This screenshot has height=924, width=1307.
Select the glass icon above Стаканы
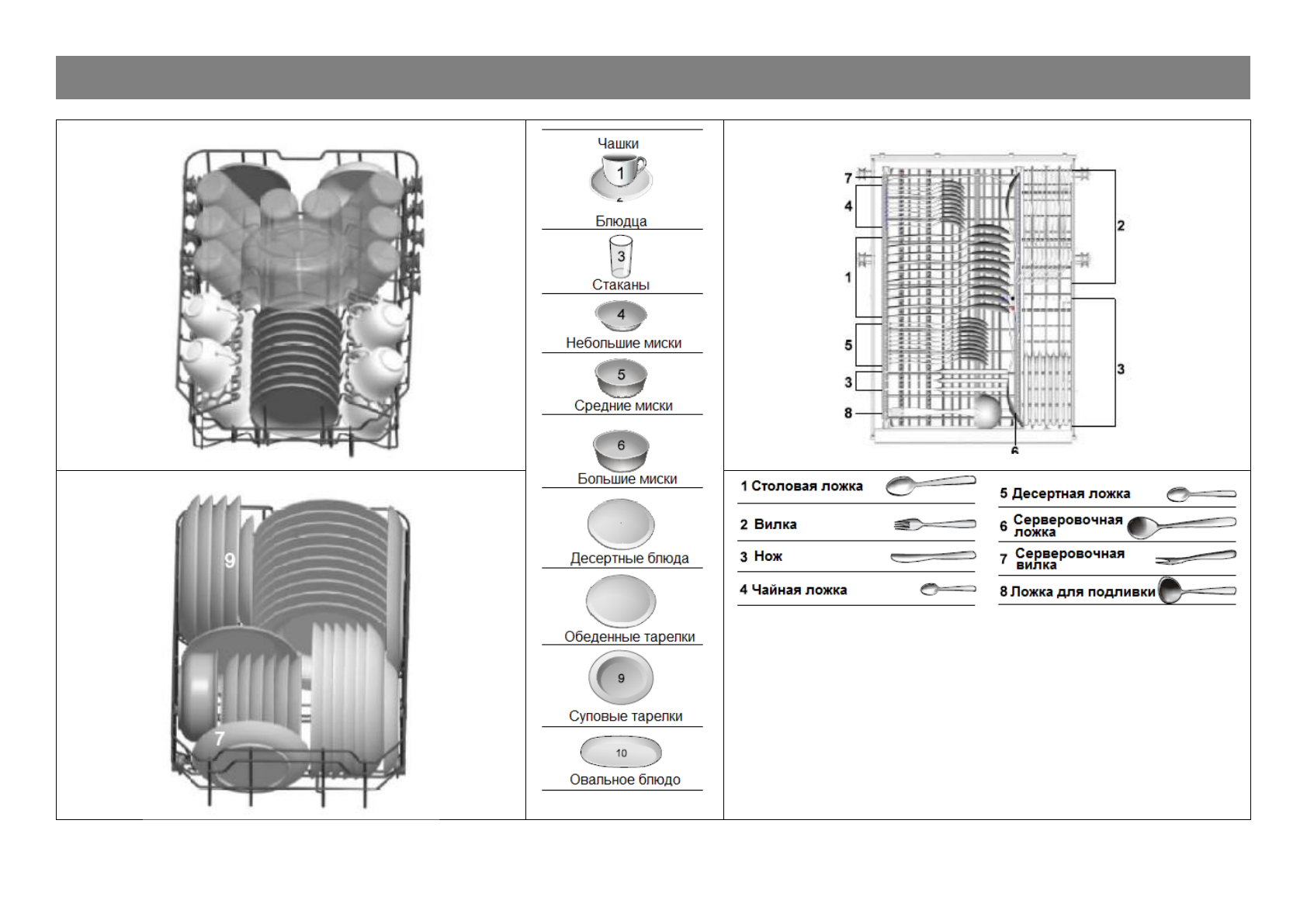[620, 256]
